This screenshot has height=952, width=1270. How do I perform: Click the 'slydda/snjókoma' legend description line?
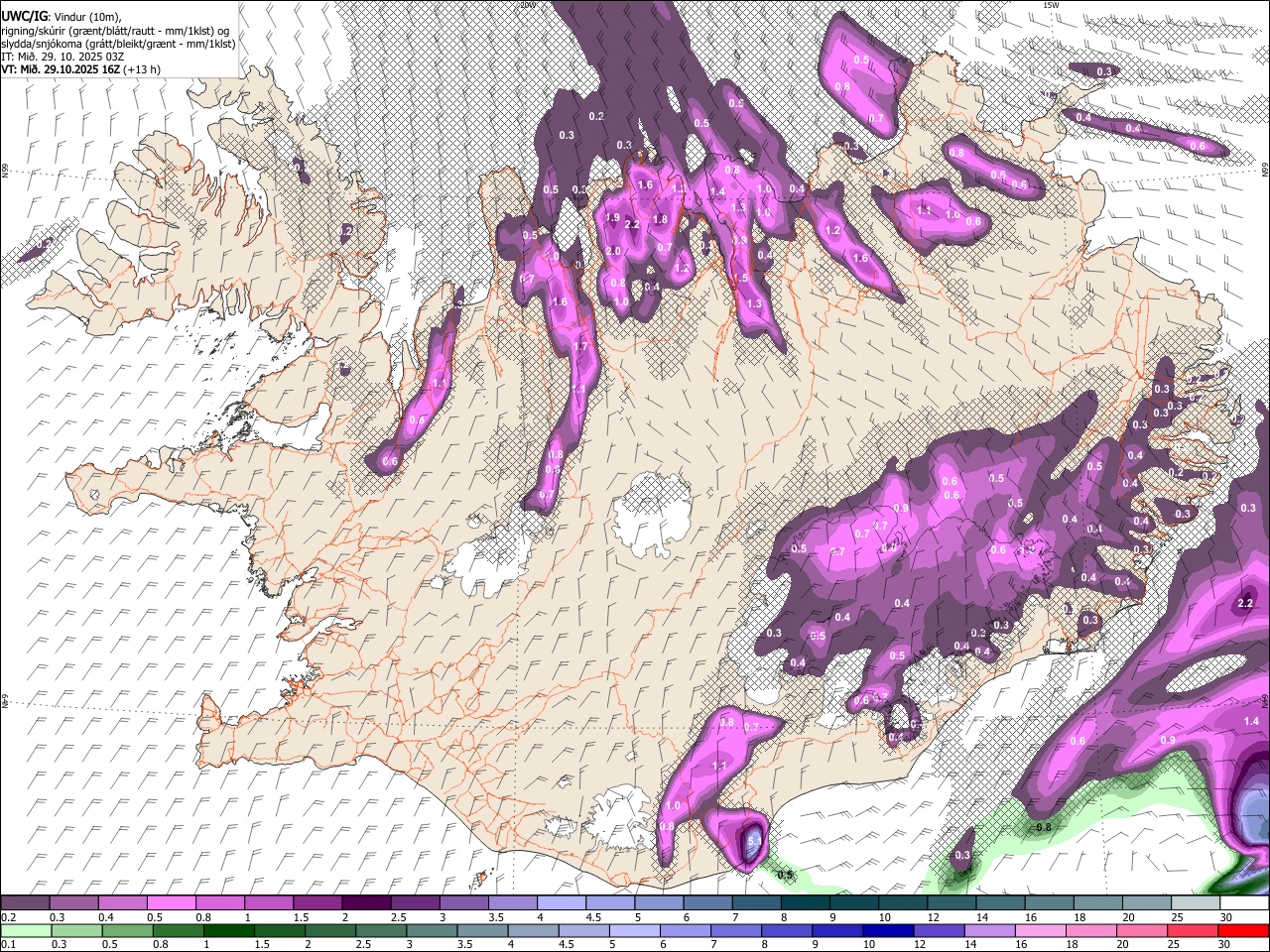[118, 44]
